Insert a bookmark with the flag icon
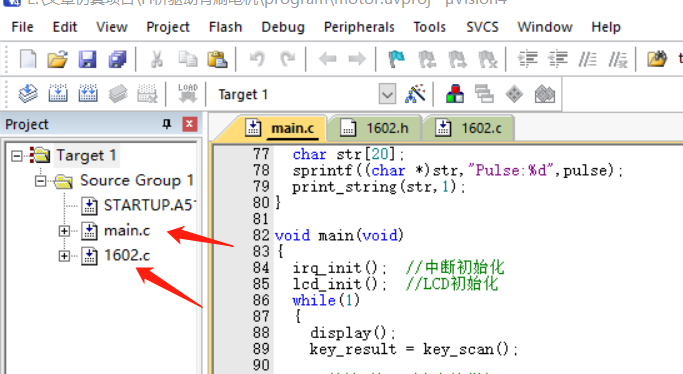Viewport: 683px width, 374px height. (396, 59)
